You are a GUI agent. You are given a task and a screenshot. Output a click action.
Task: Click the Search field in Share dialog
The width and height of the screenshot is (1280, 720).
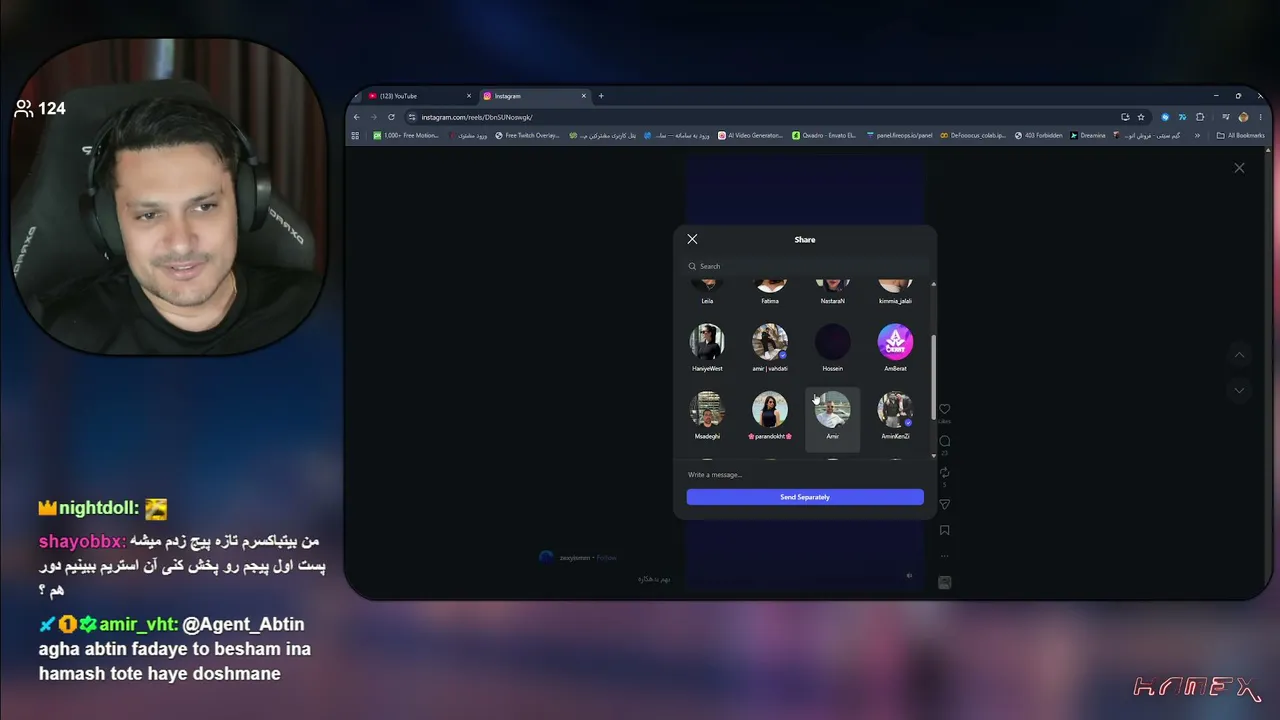tap(805, 266)
